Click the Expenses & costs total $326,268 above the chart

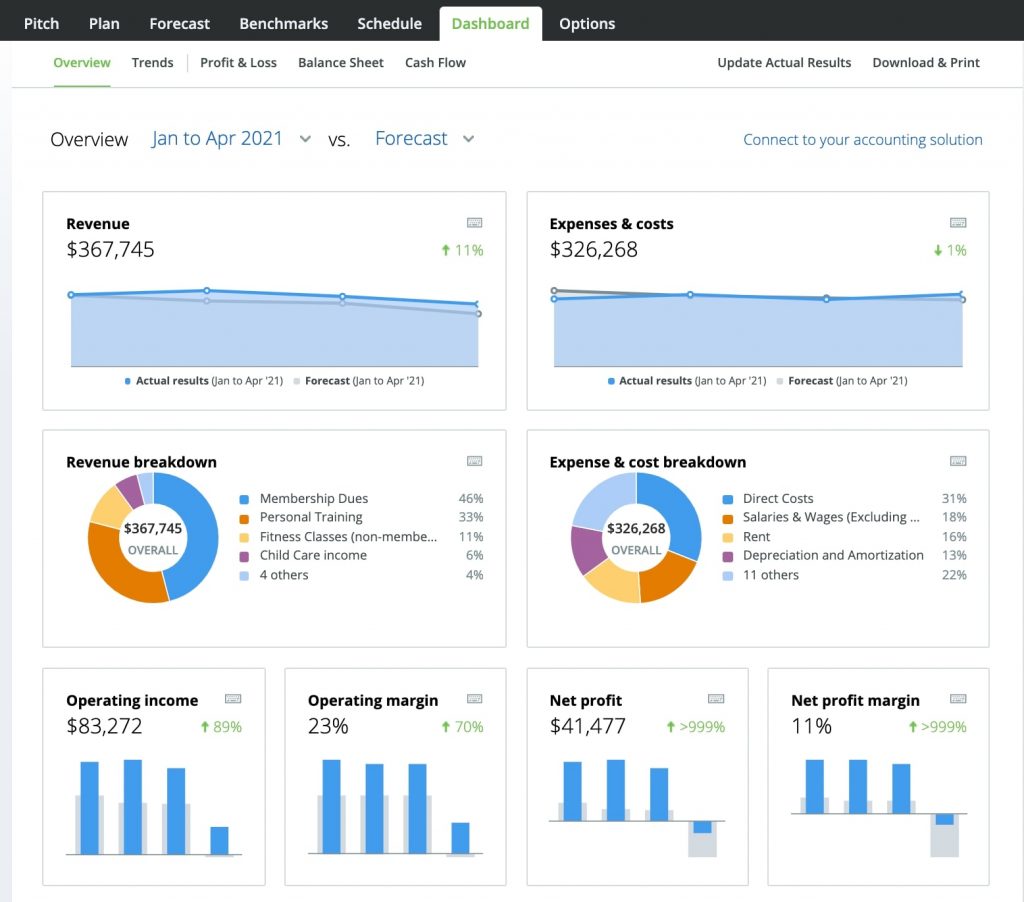coord(594,250)
